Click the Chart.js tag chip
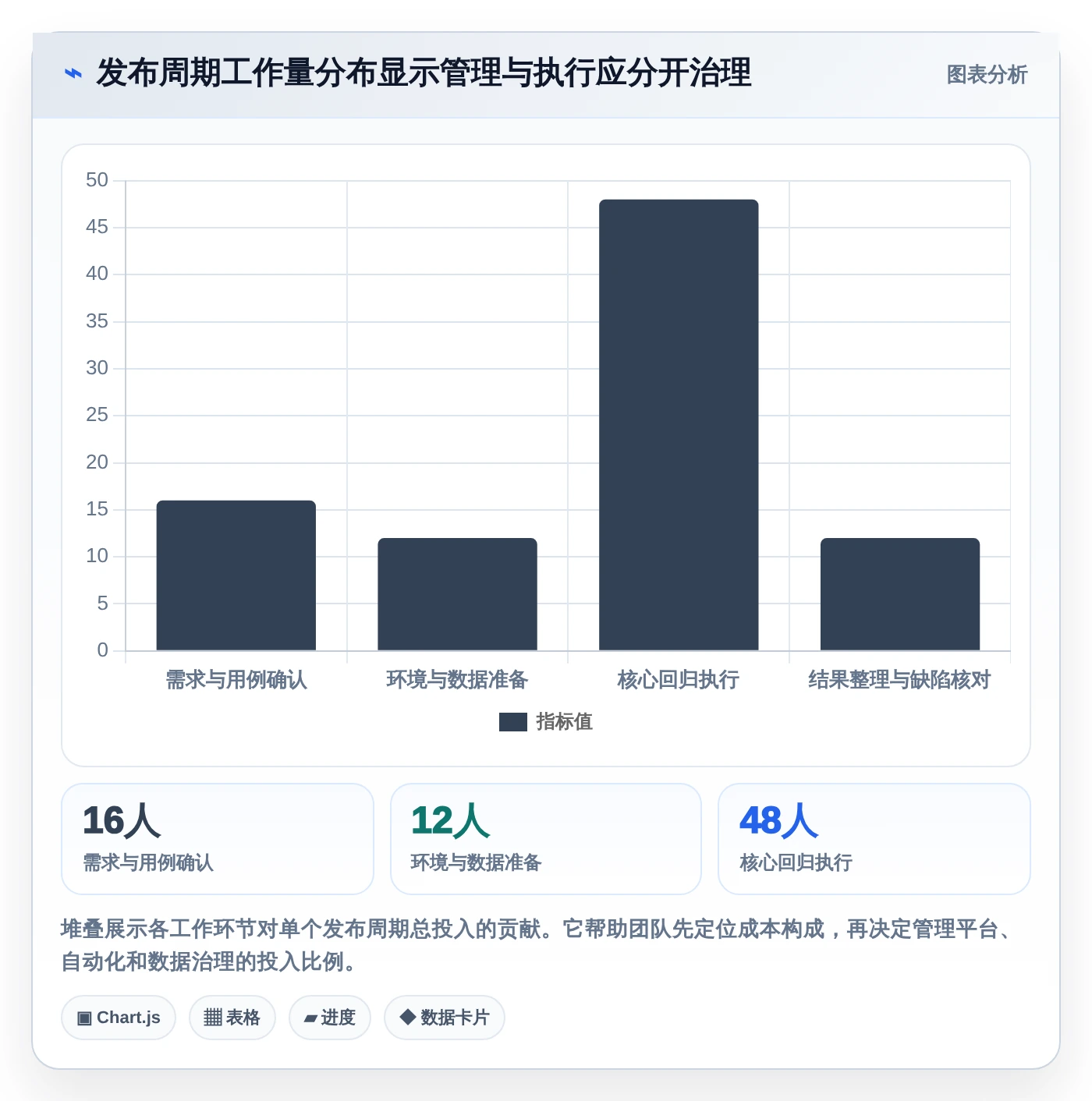The image size is (1092, 1101). tap(119, 1018)
